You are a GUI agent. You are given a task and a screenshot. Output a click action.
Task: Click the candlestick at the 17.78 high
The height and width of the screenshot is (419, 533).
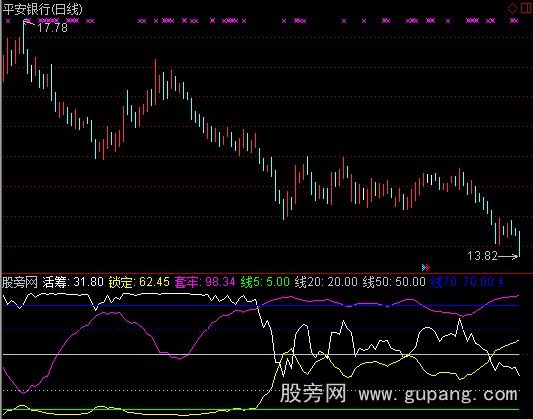click(23, 37)
